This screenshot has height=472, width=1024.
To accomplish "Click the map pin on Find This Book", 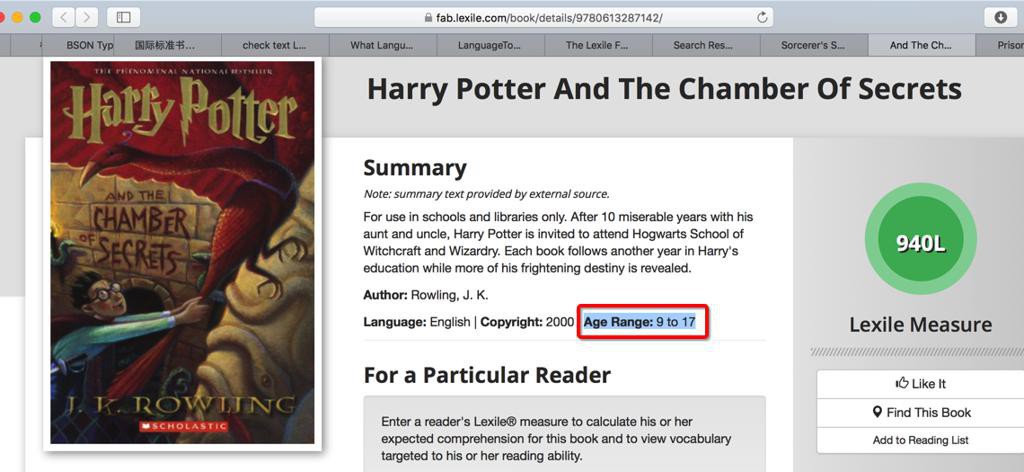I will coord(878,413).
